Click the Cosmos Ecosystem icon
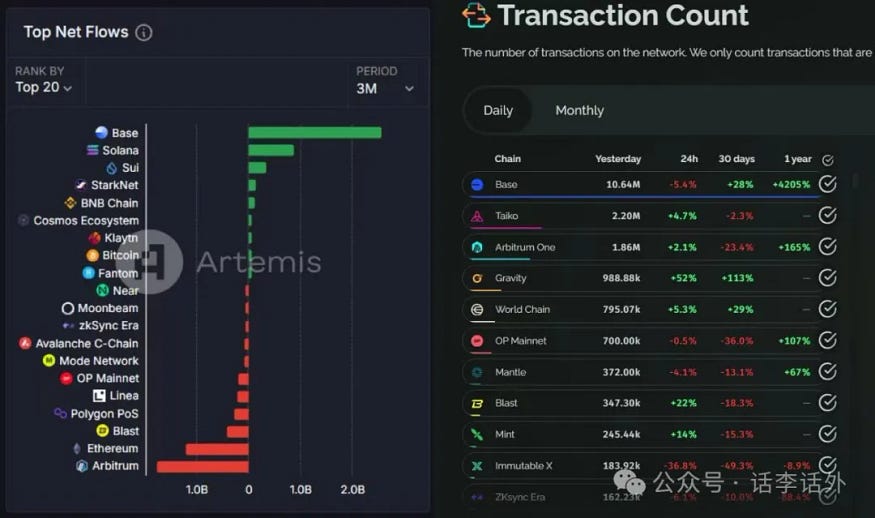 (23, 220)
